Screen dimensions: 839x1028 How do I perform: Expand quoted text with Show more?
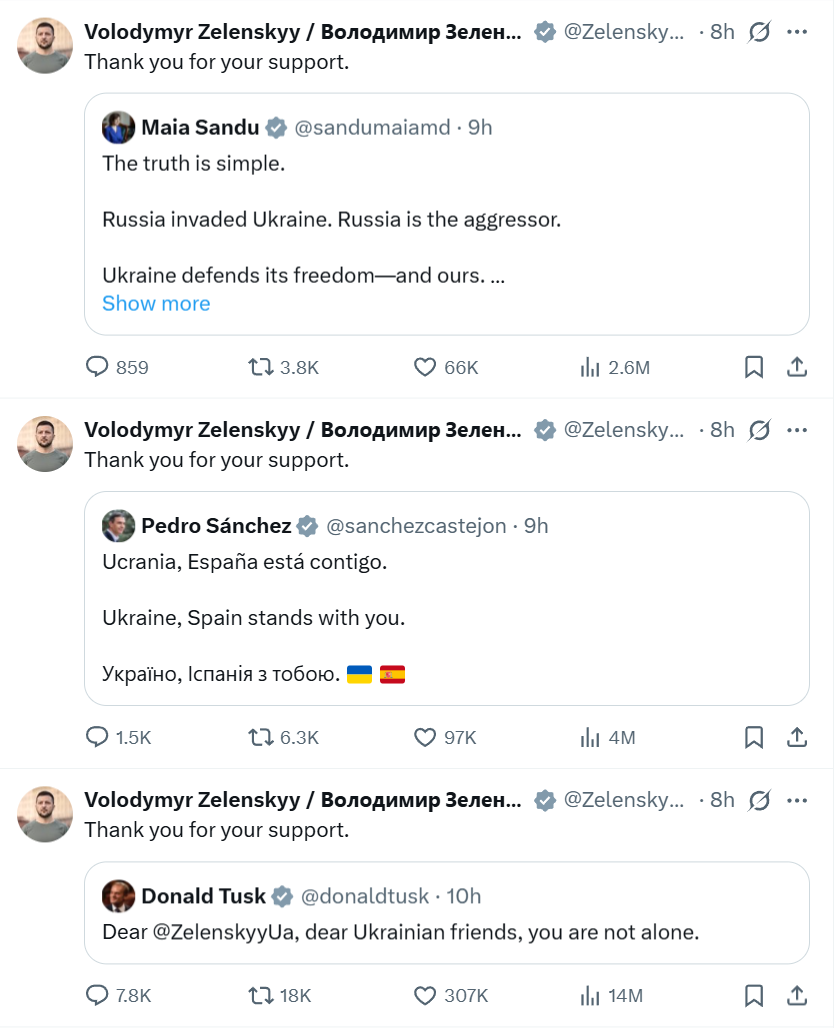point(156,303)
